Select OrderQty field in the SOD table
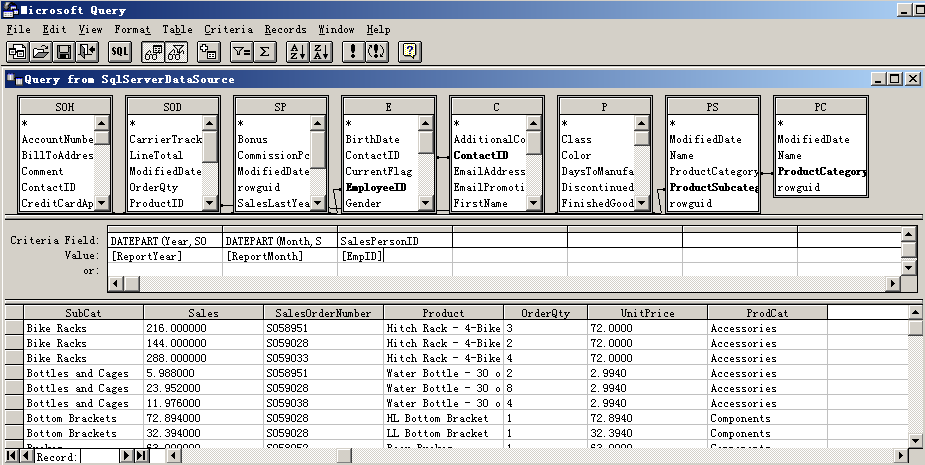The height and width of the screenshot is (465, 925). tap(154, 188)
